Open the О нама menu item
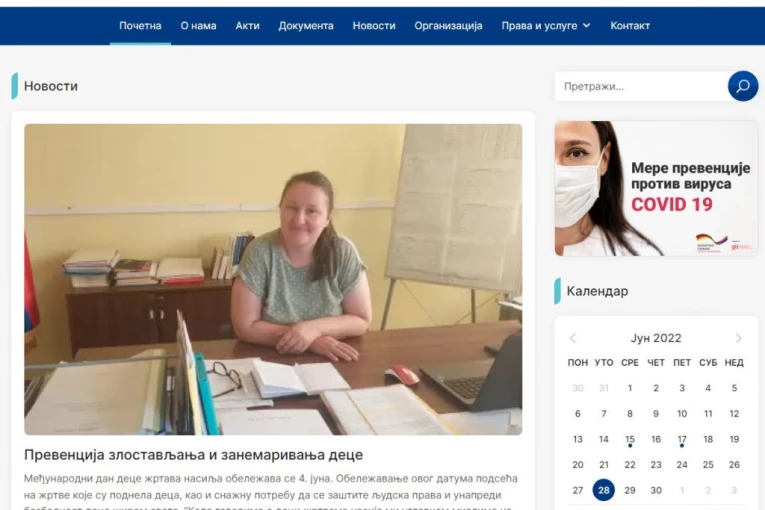The width and height of the screenshot is (765, 510). [198, 26]
